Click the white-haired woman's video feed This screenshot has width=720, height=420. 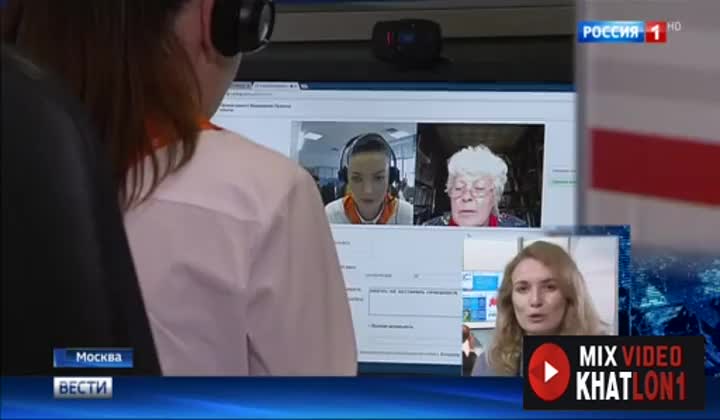tap(480, 175)
